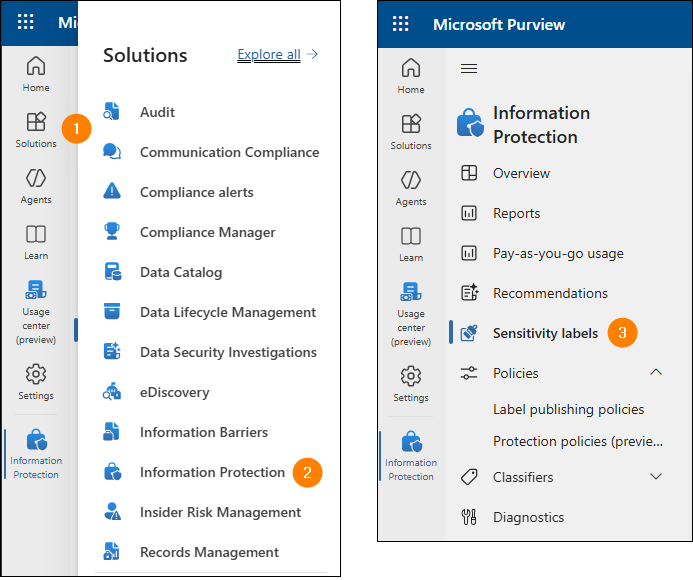The height and width of the screenshot is (580, 693).
Task: Expand the Classifiers section chevron
Action: pos(656,477)
